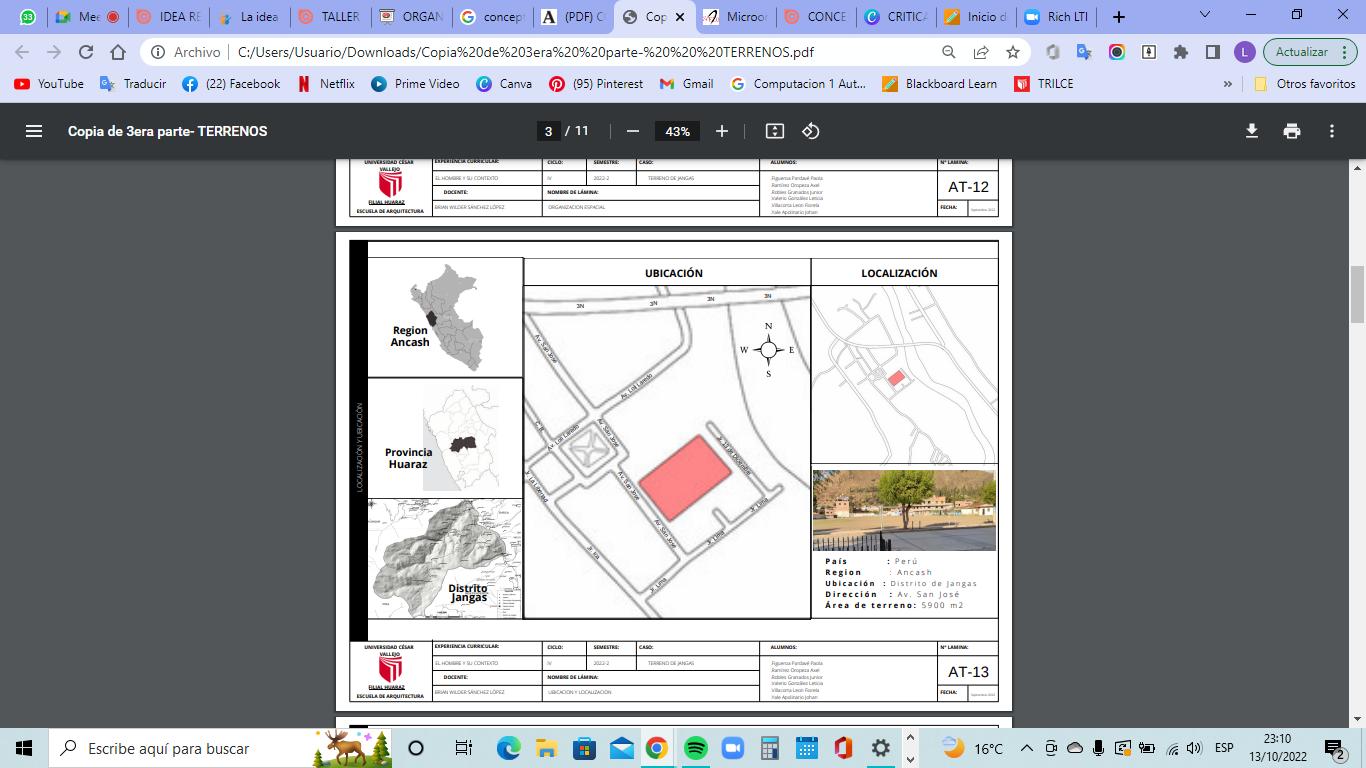Open the Windows Start menu

coord(24,748)
